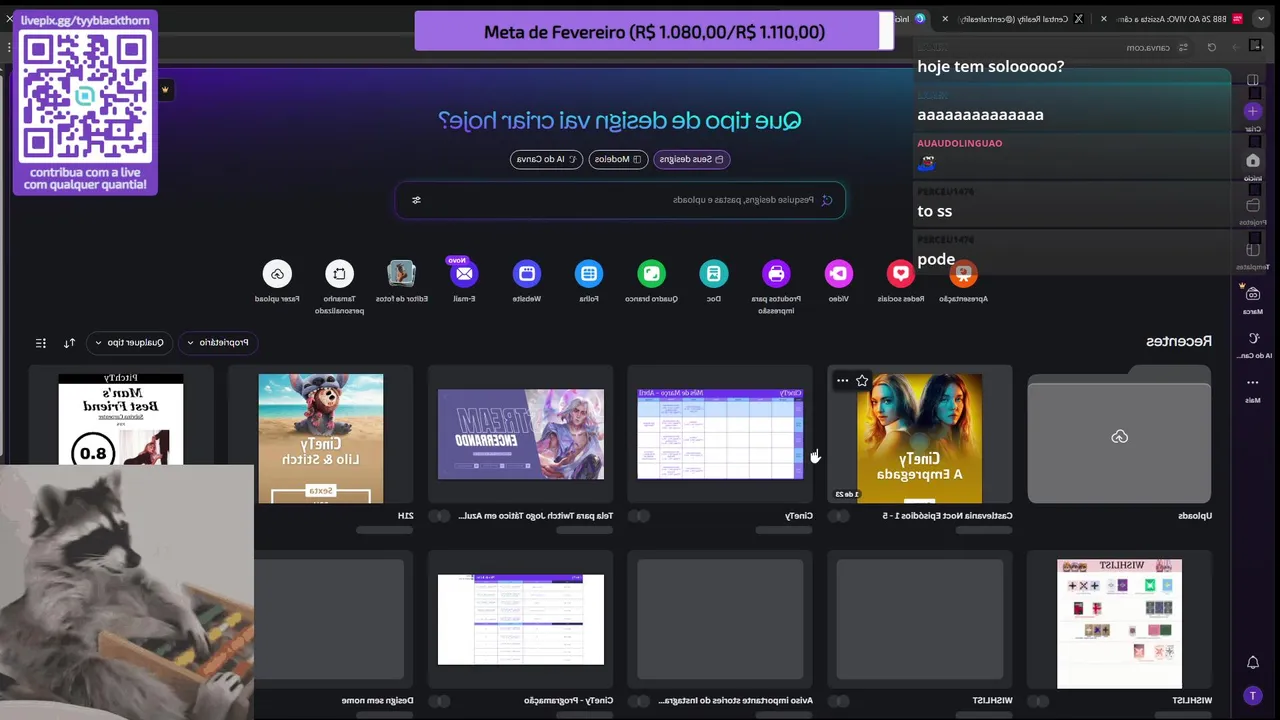1280x720 pixels.
Task: Expand the Proprietário filter dropdown
Action: [x=218, y=342]
